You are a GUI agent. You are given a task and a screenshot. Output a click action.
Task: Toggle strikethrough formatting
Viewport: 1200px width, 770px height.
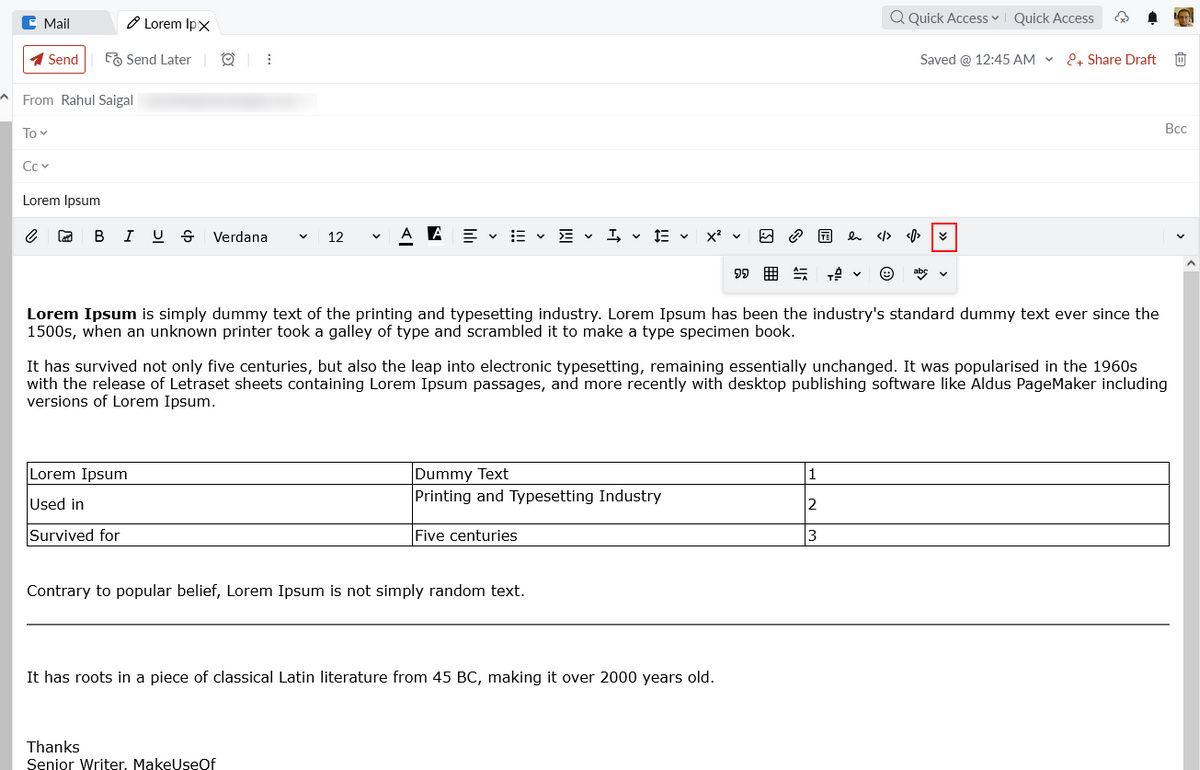tap(188, 236)
